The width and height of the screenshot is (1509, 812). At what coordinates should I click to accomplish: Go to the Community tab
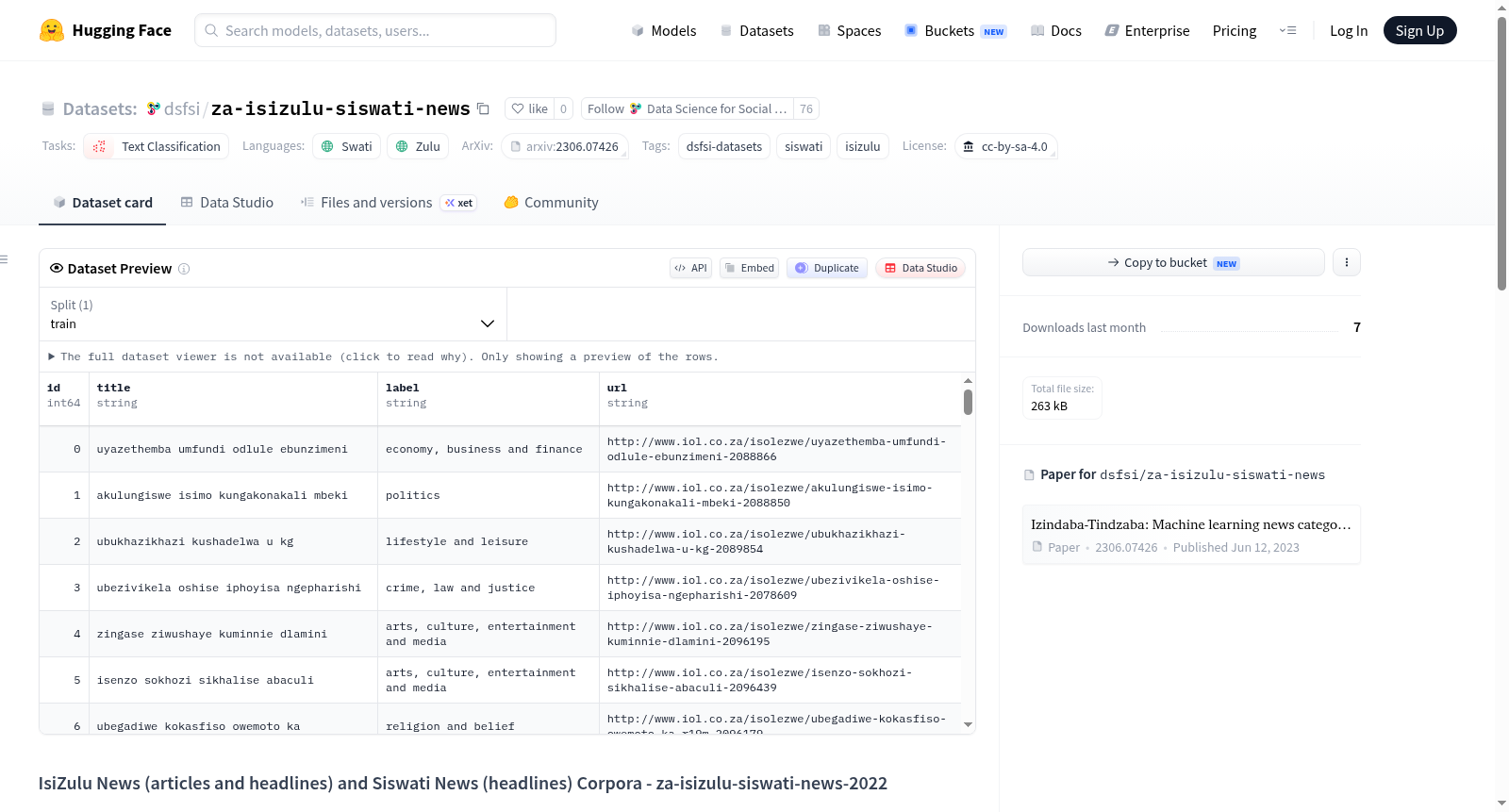click(552, 203)
